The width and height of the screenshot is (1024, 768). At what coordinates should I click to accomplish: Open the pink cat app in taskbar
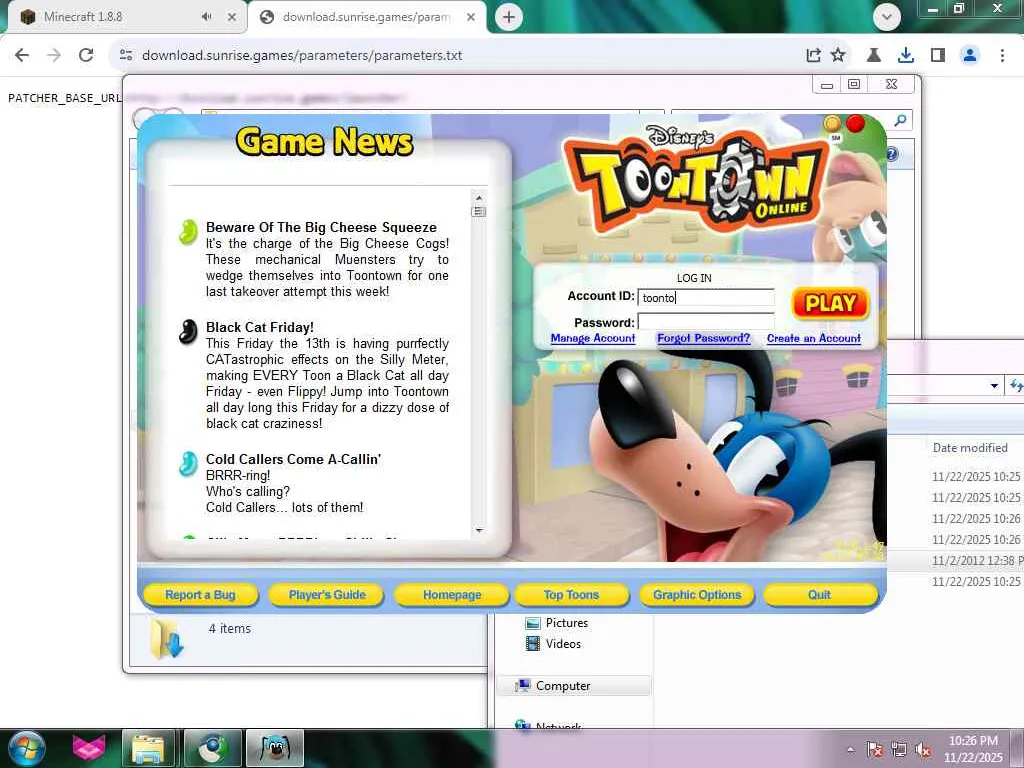[x=89, y=748]
